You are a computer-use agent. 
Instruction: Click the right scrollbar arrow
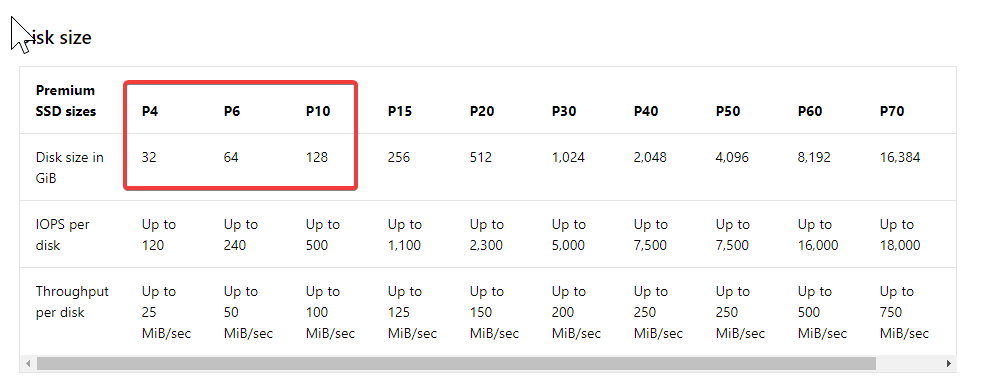[x=949, y=364]
